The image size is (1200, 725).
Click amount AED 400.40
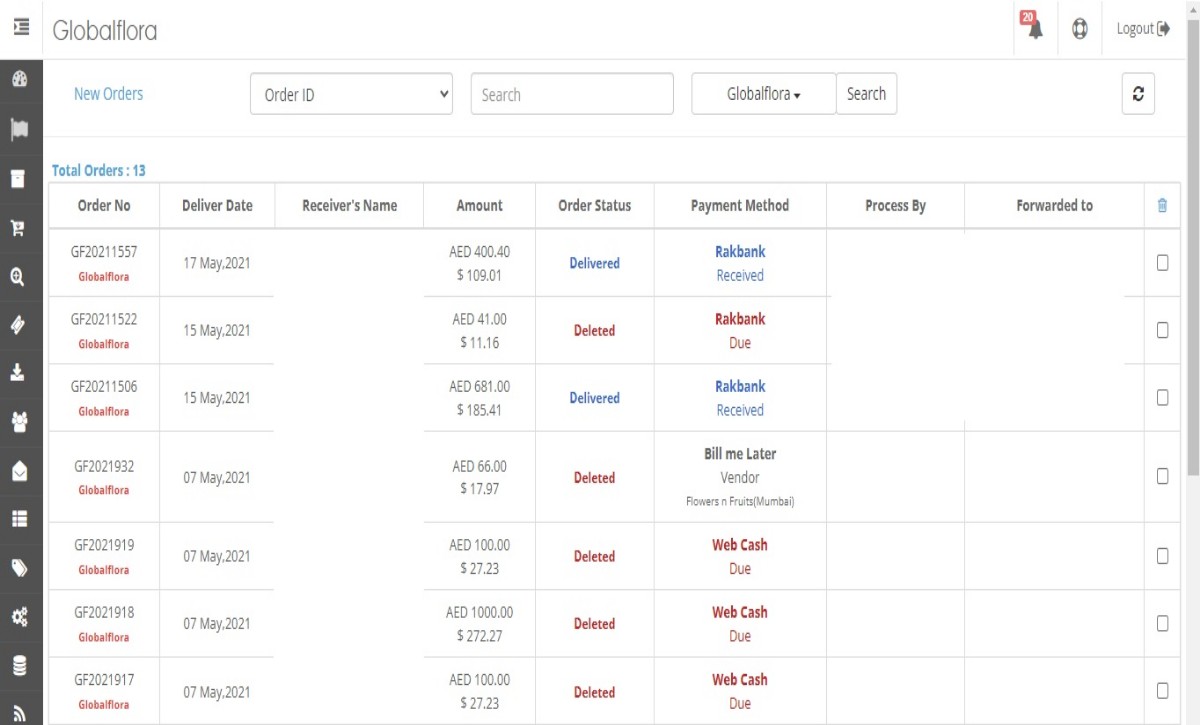tap(479, 252)
